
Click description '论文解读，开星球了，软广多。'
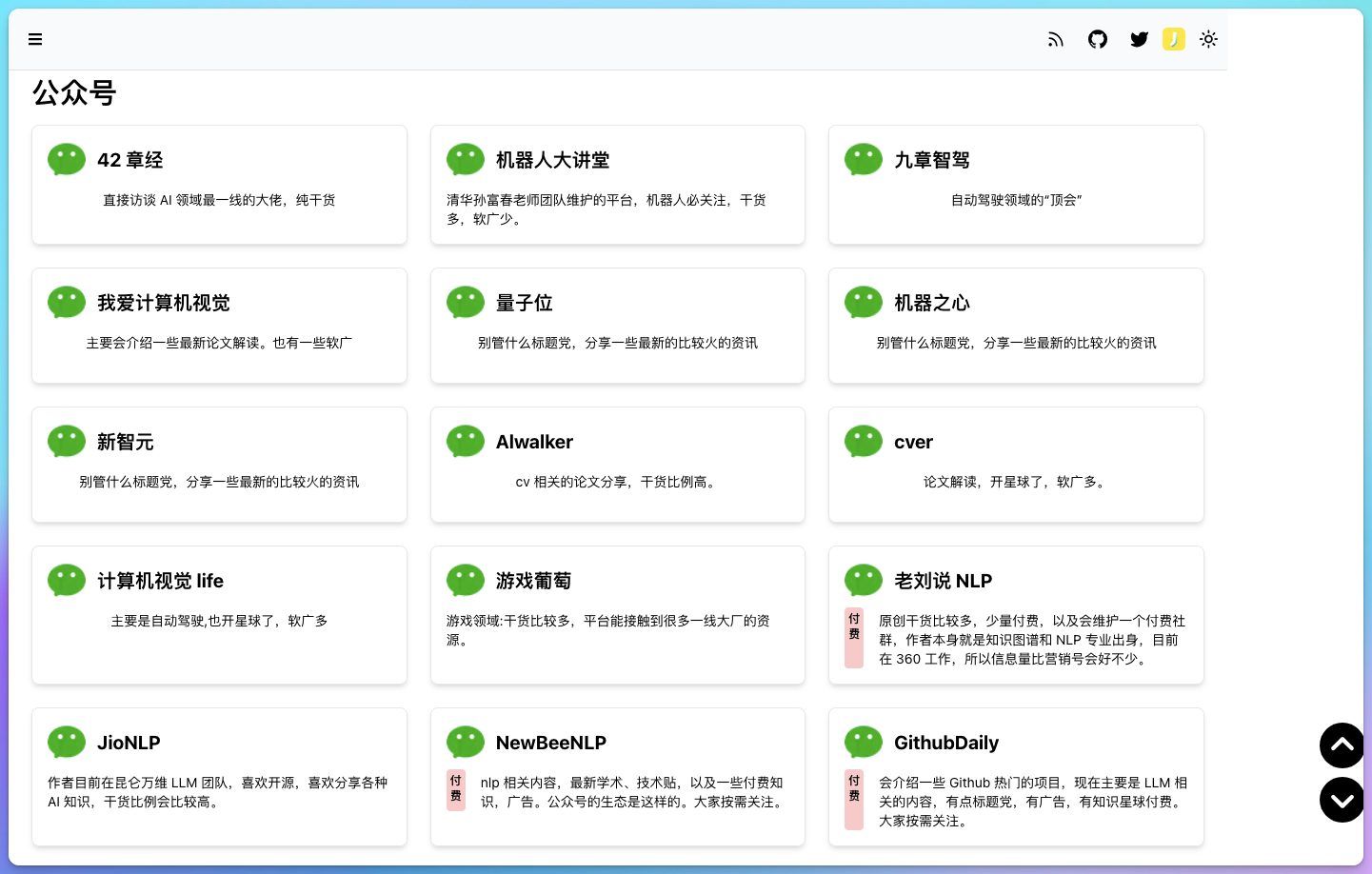1016,482
